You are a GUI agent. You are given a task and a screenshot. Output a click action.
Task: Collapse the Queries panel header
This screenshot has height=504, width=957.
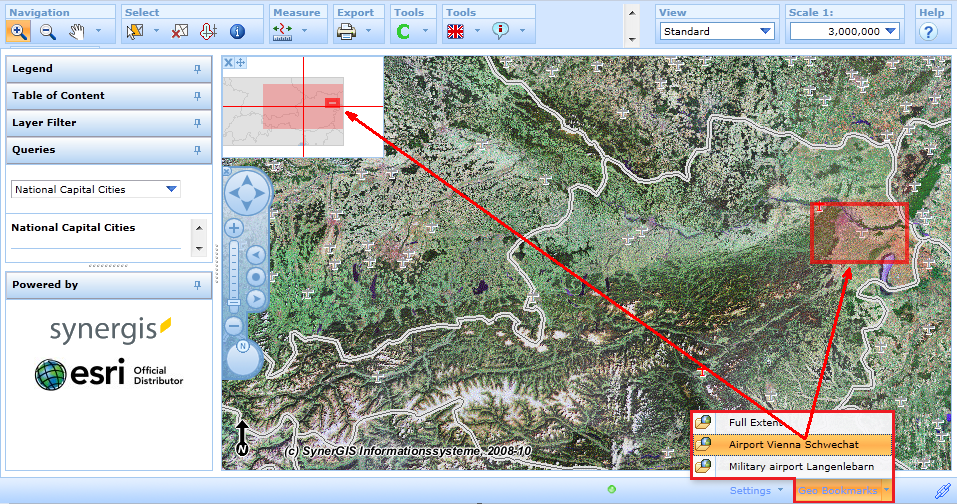(x=109, y=150)
